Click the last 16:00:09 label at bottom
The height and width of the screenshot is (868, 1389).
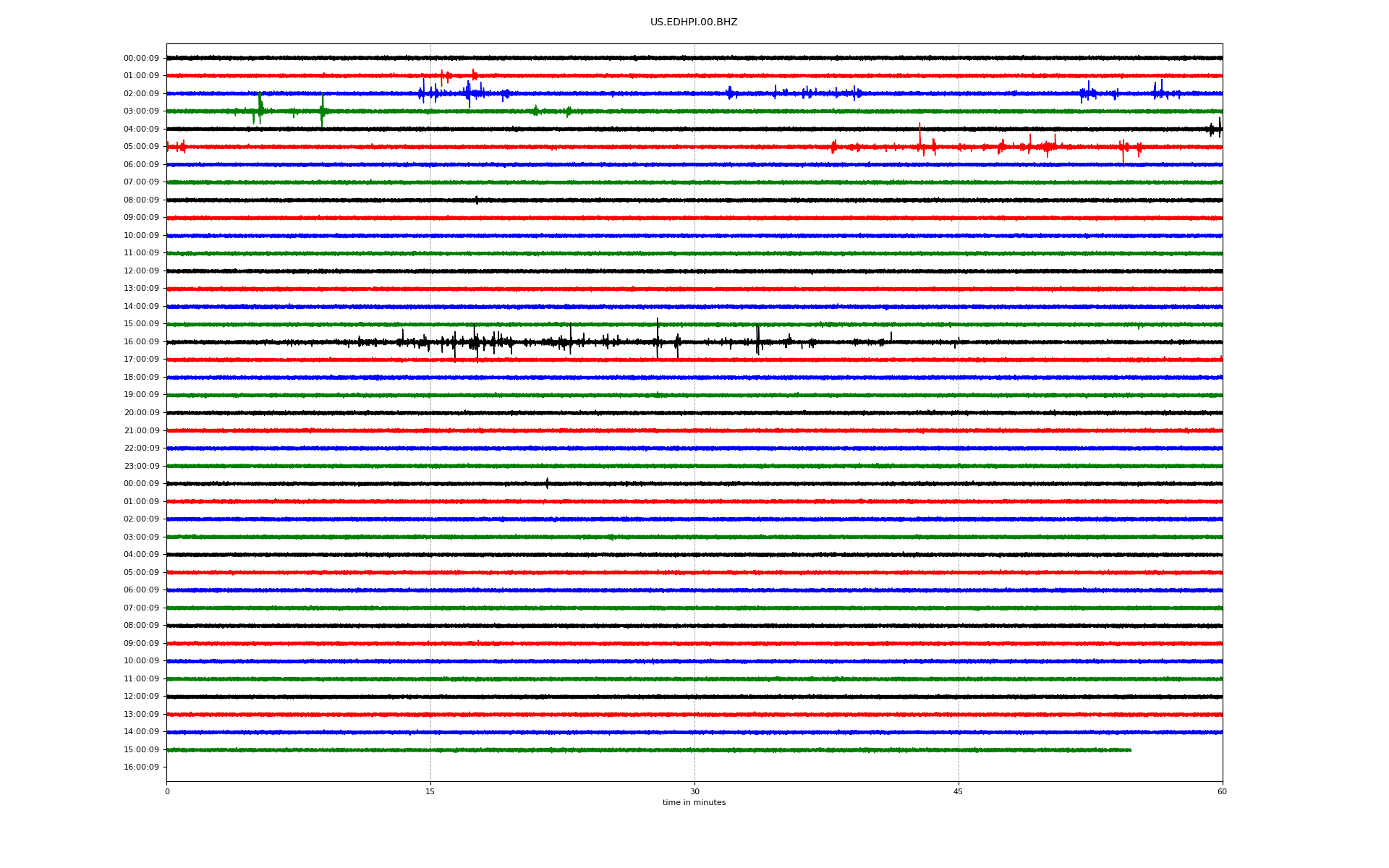(141, 767)
